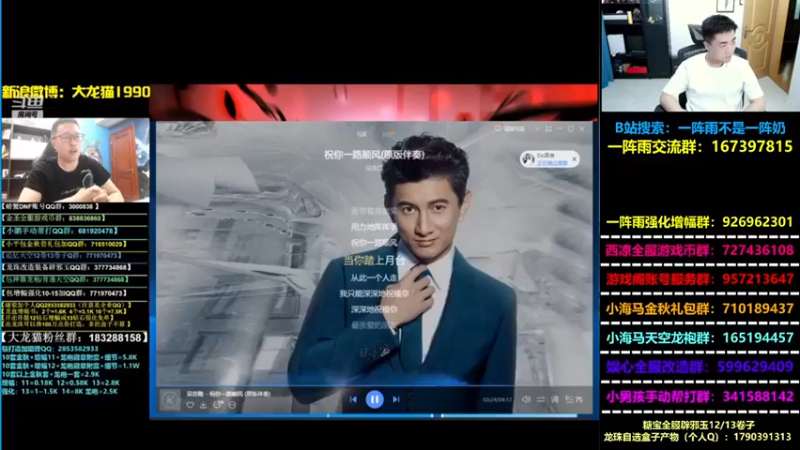Viewport: 800px width, 450px height.
Task: Click the 小海马金秋礼包群: 710189437 text
Action: point(699,309)
